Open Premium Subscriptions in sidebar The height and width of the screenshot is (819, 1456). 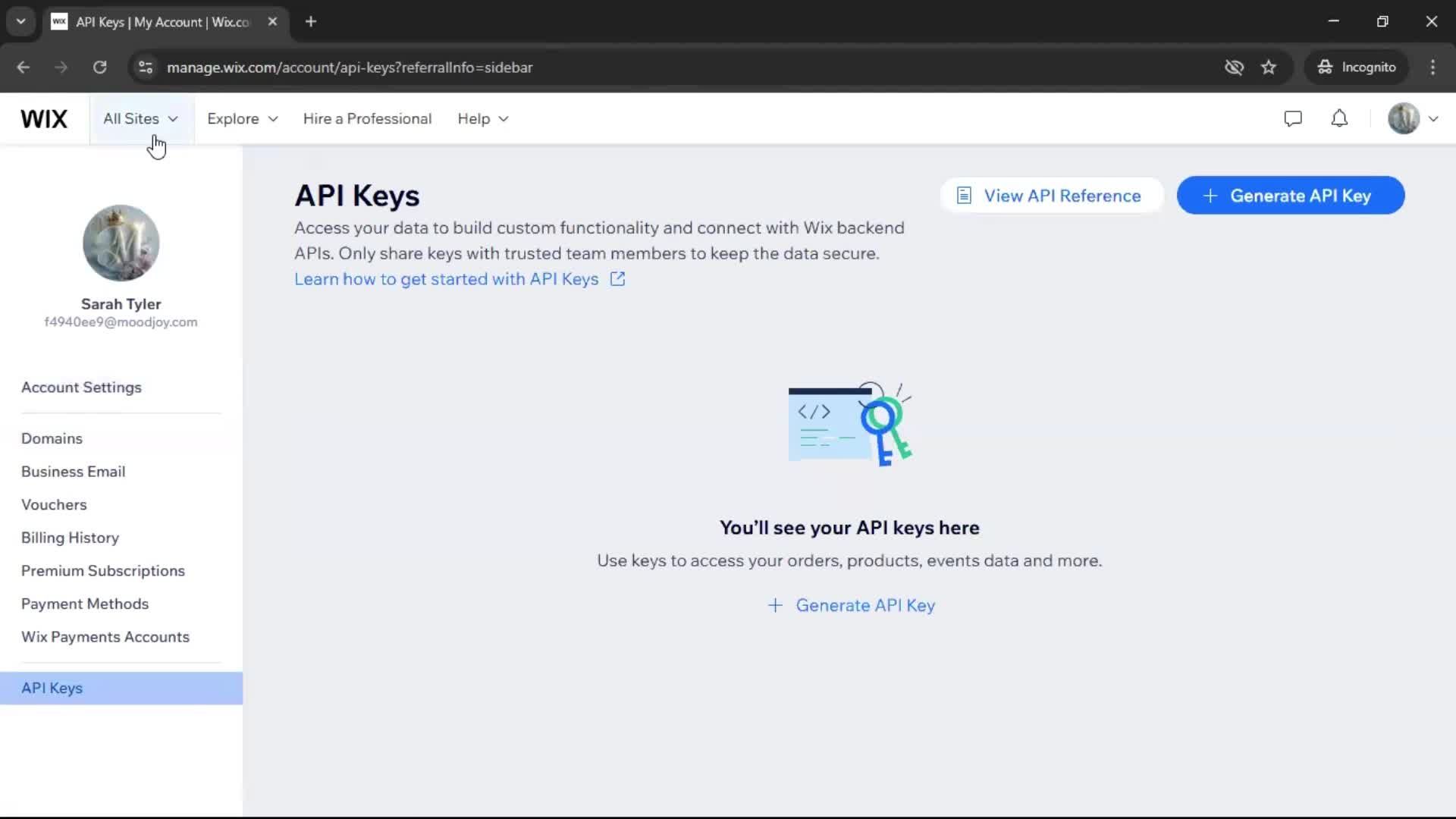tap(102, 571)
